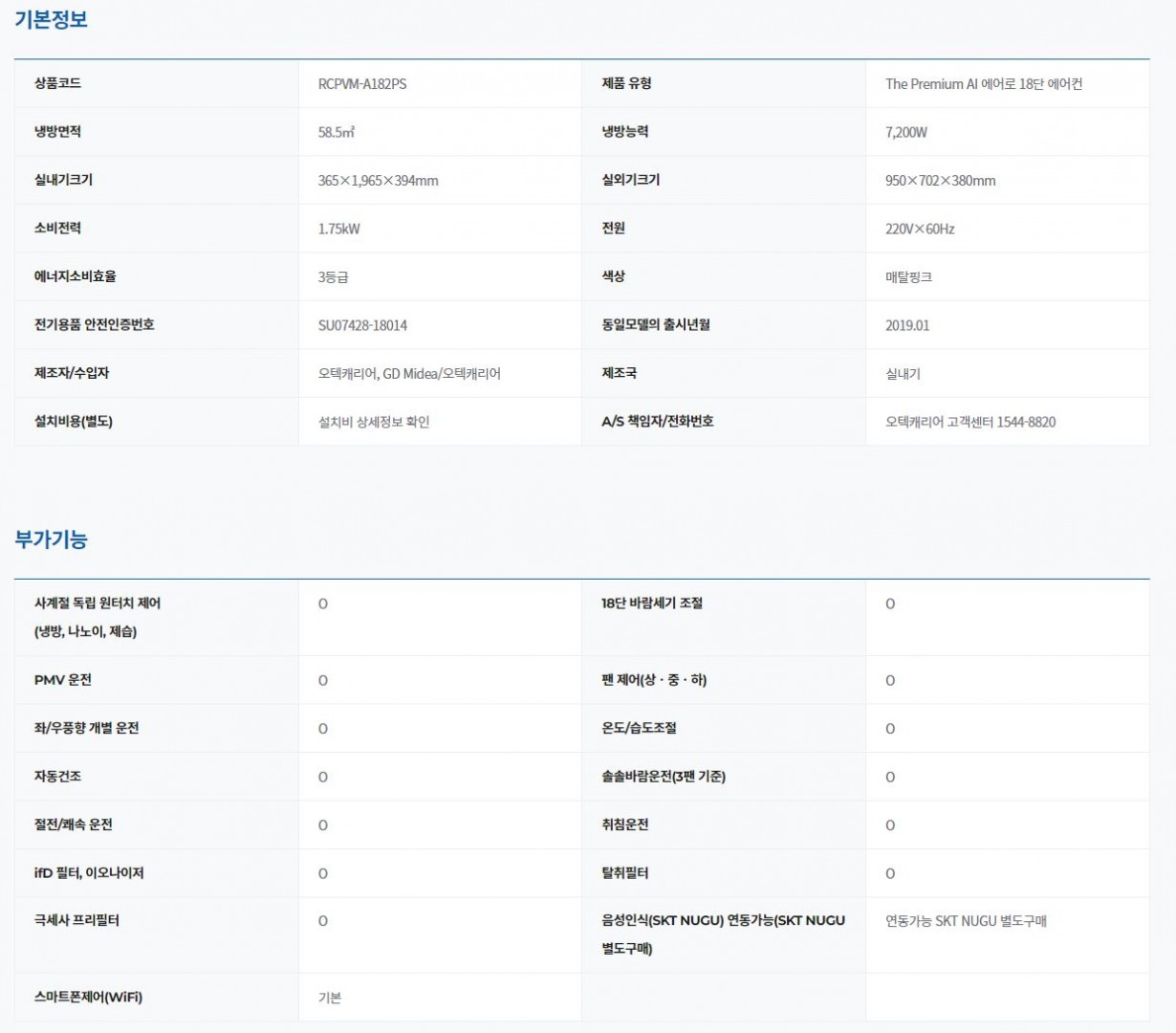
Task: Click the energy efficiency value 3등급
Action: pyautogui.click(x=333, y=277)
